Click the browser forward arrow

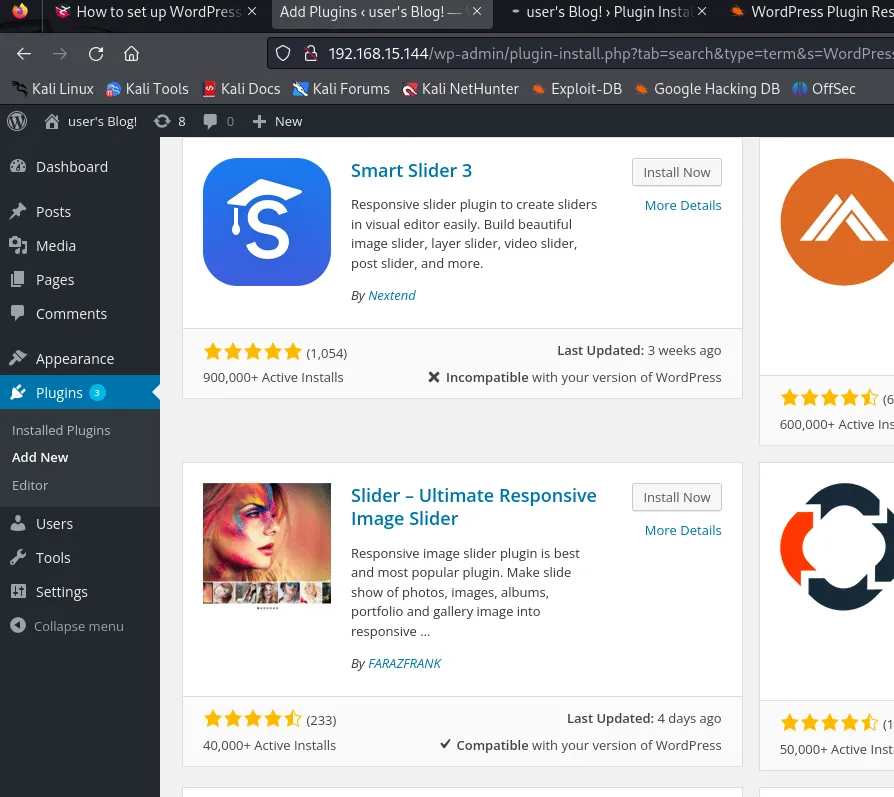[60, 54]
